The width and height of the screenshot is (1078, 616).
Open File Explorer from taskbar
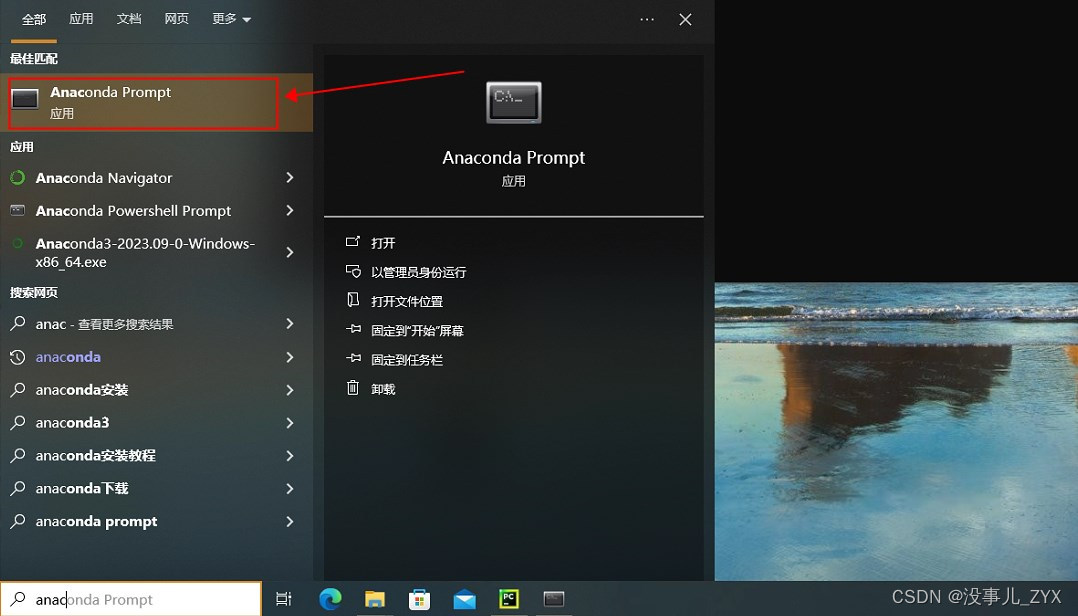coord(375,599)
